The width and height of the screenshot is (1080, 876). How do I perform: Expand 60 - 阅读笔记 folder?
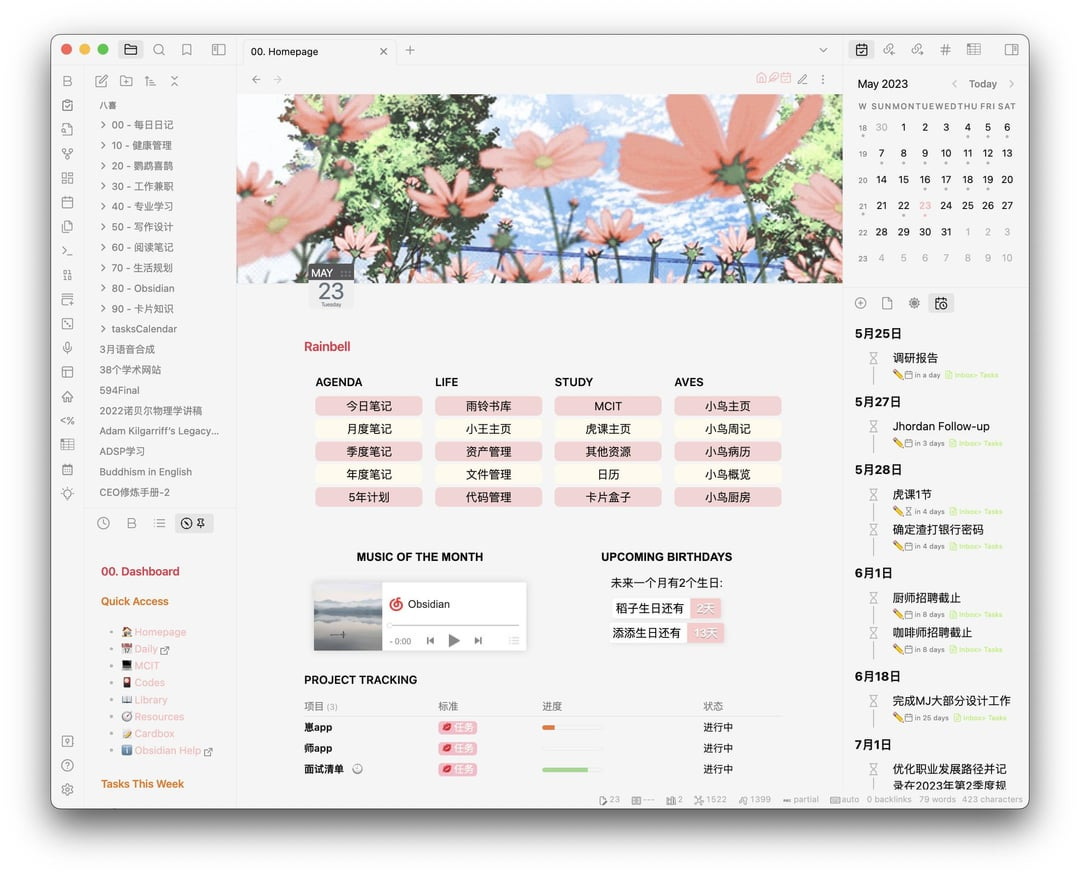point(103,247)
